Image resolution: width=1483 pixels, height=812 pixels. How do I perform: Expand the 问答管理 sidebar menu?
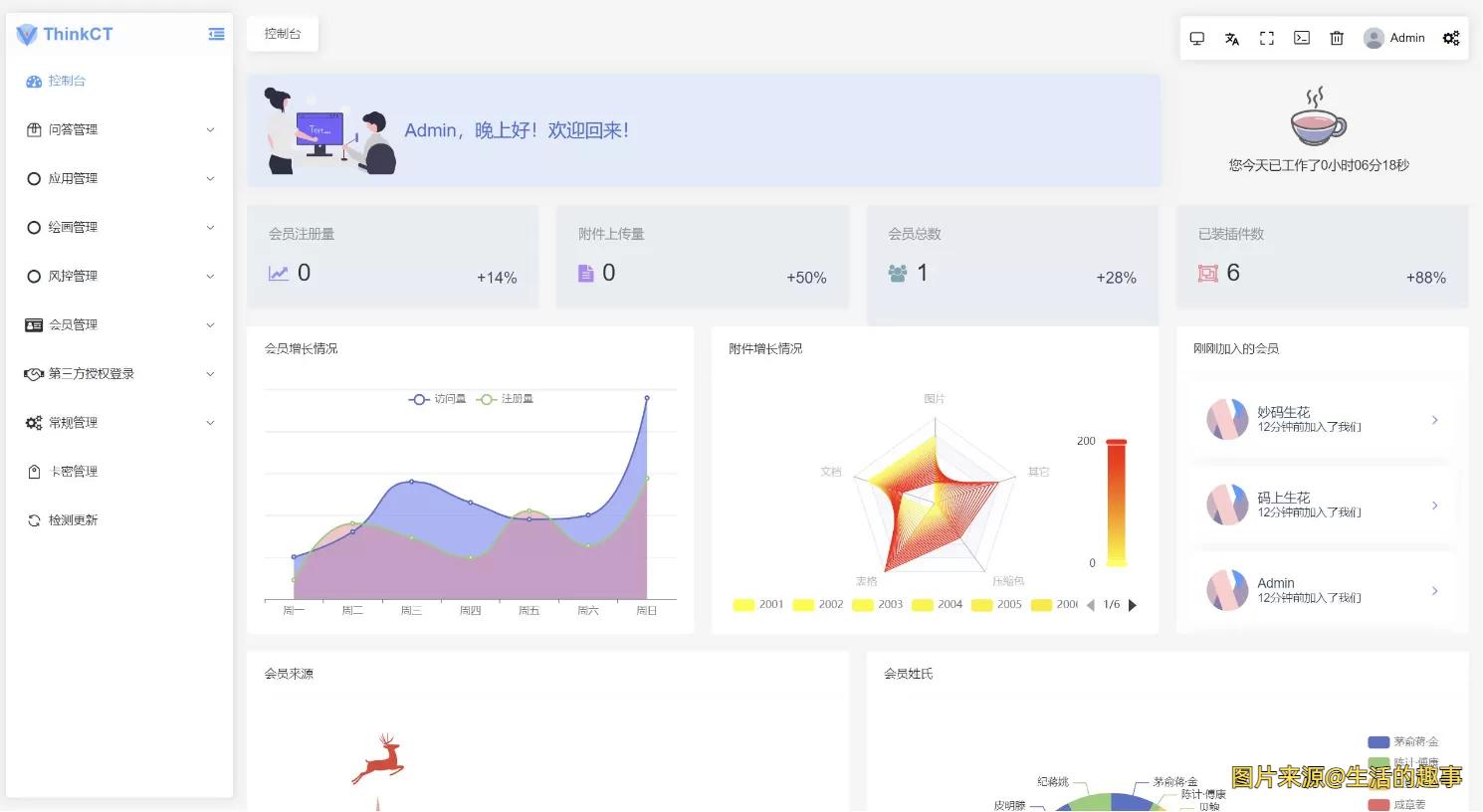click(x=119, y=129)
